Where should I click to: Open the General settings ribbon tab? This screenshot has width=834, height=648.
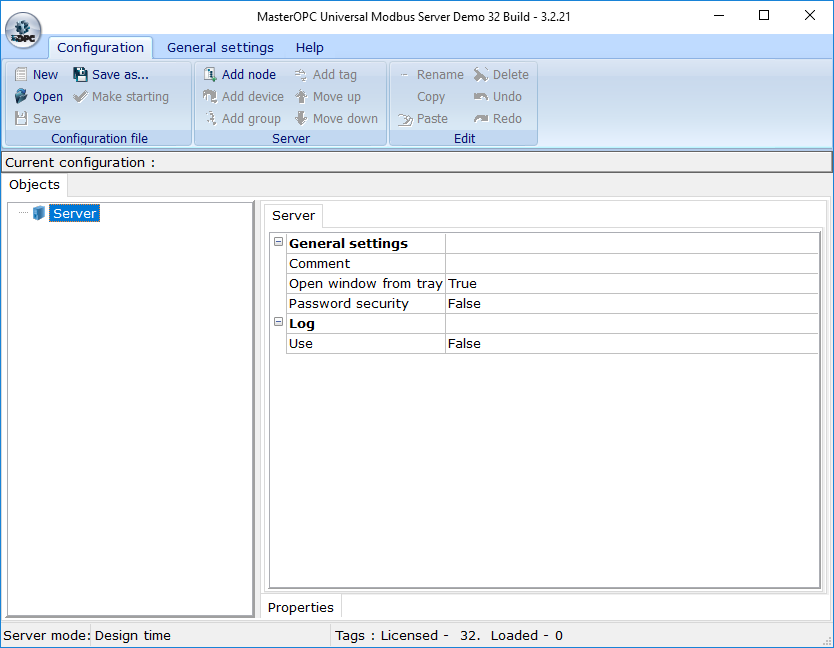220,48
